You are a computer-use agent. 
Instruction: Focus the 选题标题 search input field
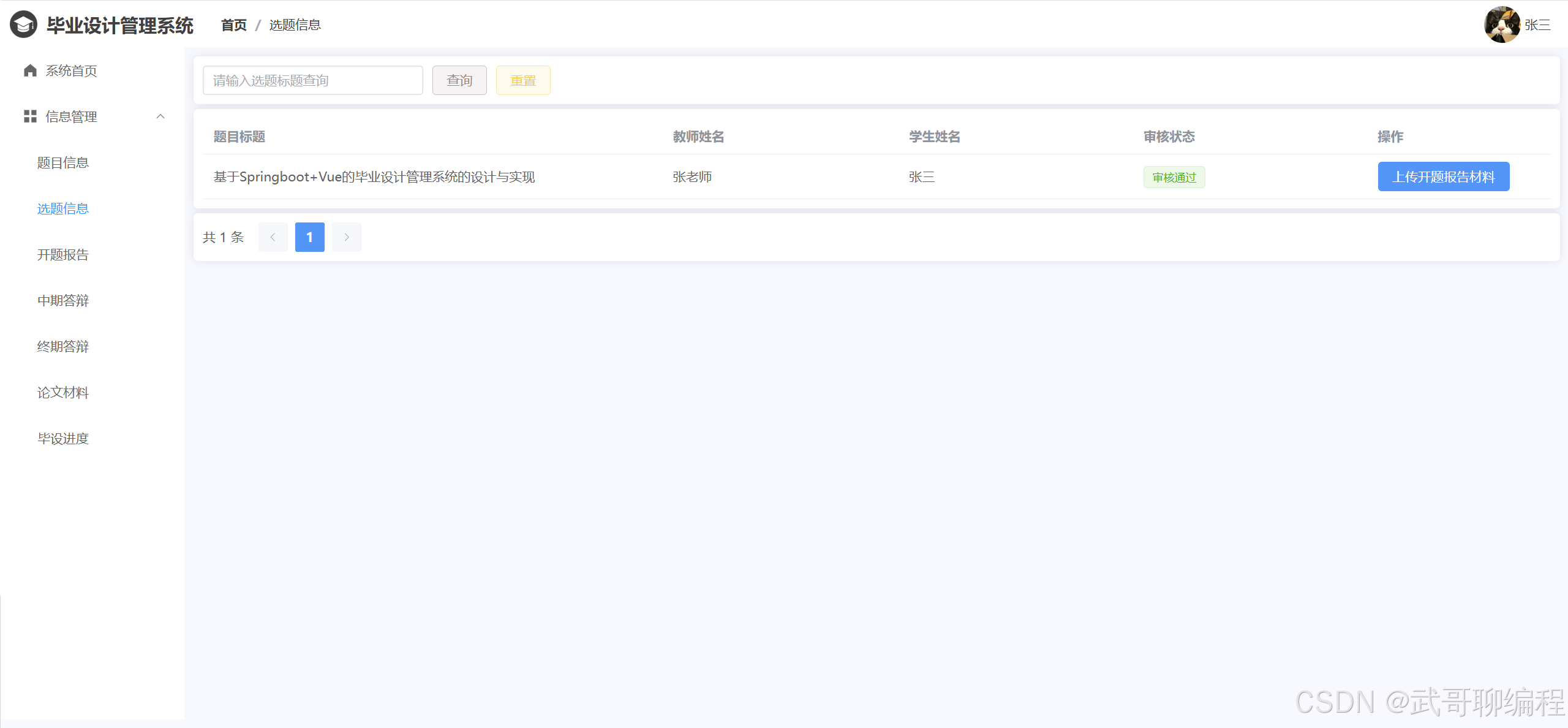pyautogui.click(x=312, y=80)
